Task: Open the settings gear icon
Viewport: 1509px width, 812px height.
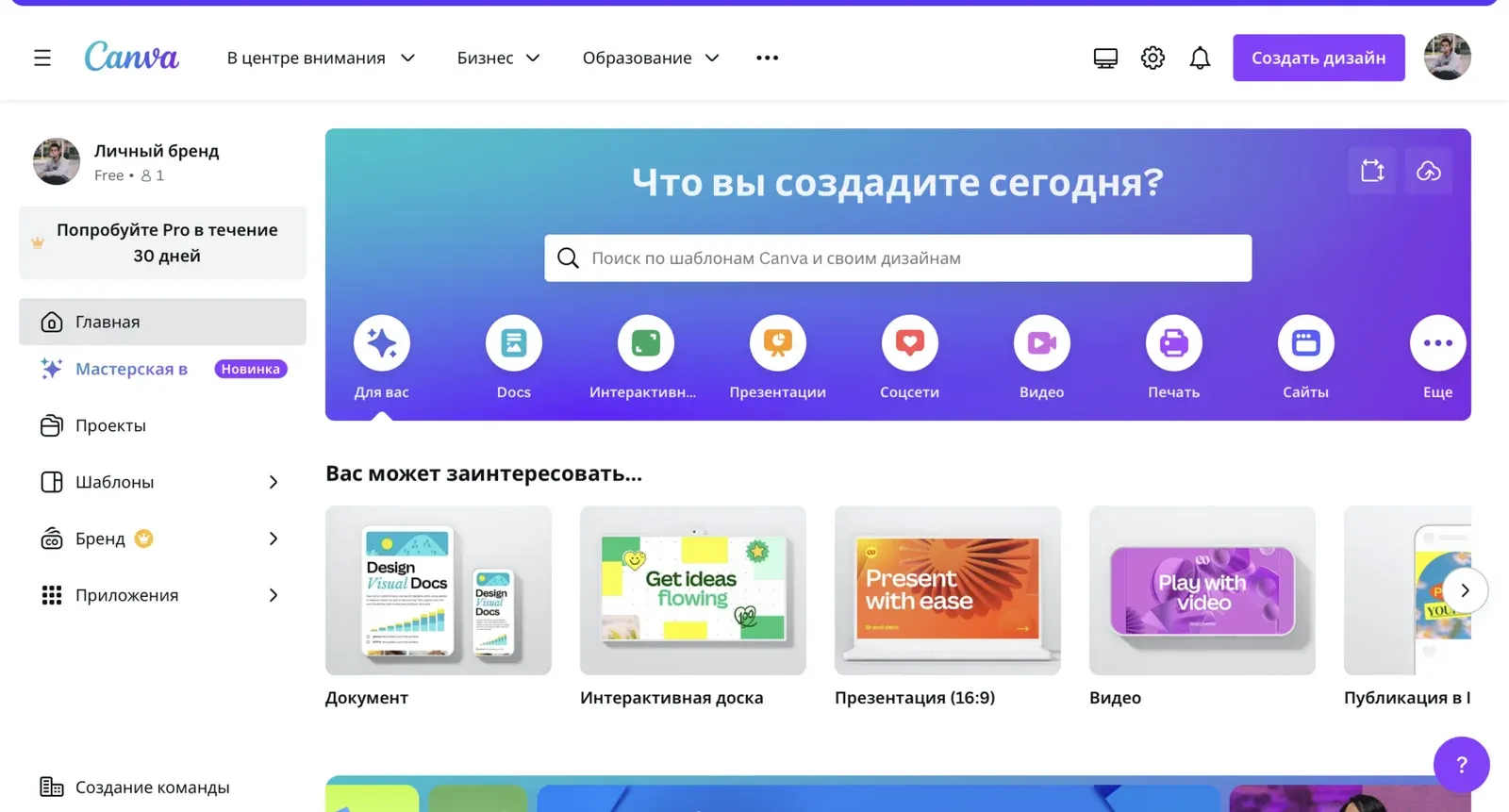Action: tap(1152, 58)
